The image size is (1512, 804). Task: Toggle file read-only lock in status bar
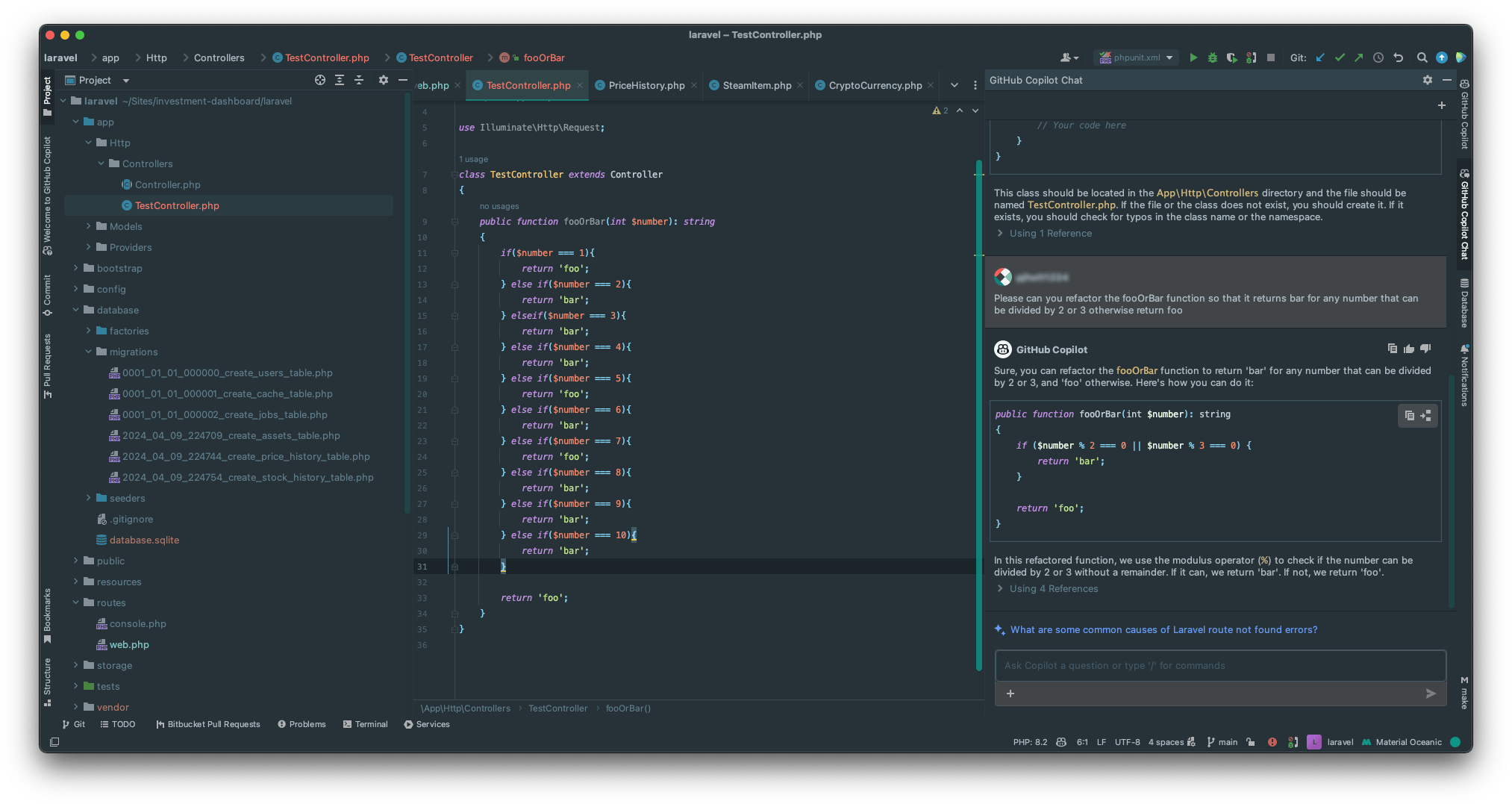point(1250,742)
